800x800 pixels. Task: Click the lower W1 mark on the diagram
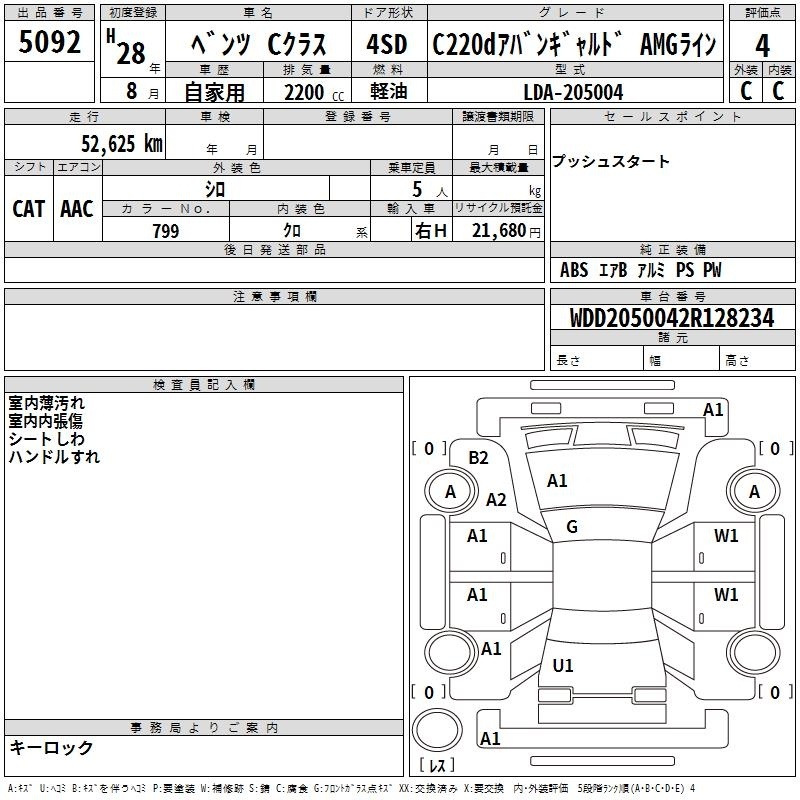pyautogui.click(x=726, y=595)
